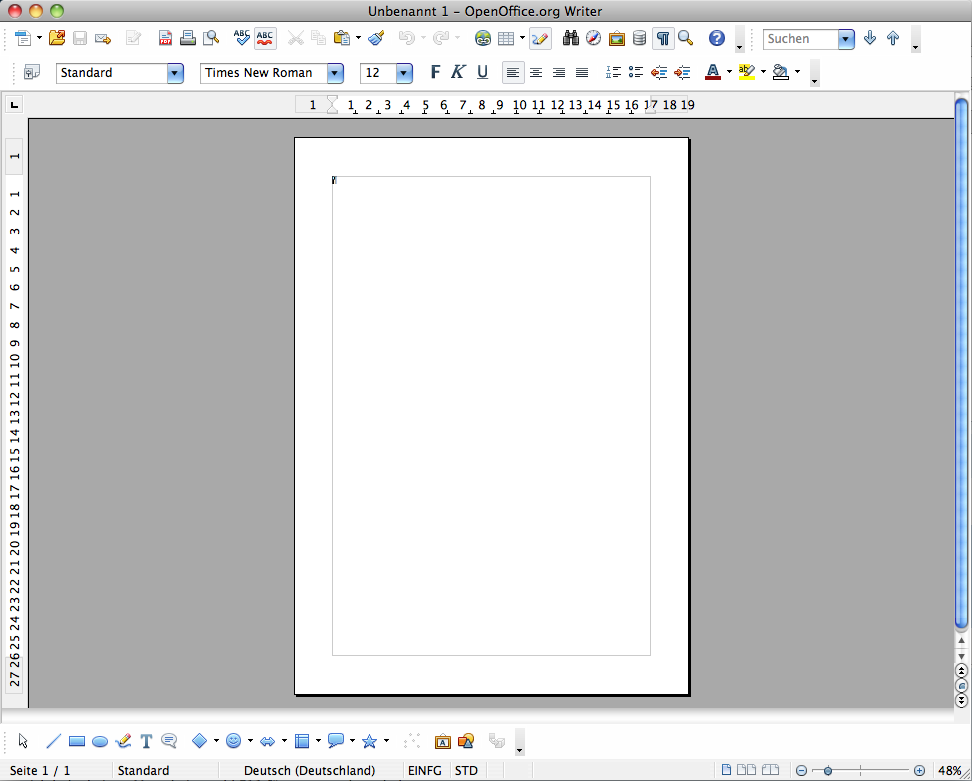Open the Fontwork Gallery
The width and height of the screenshot is (972, 781).
[x=441, y=741]
